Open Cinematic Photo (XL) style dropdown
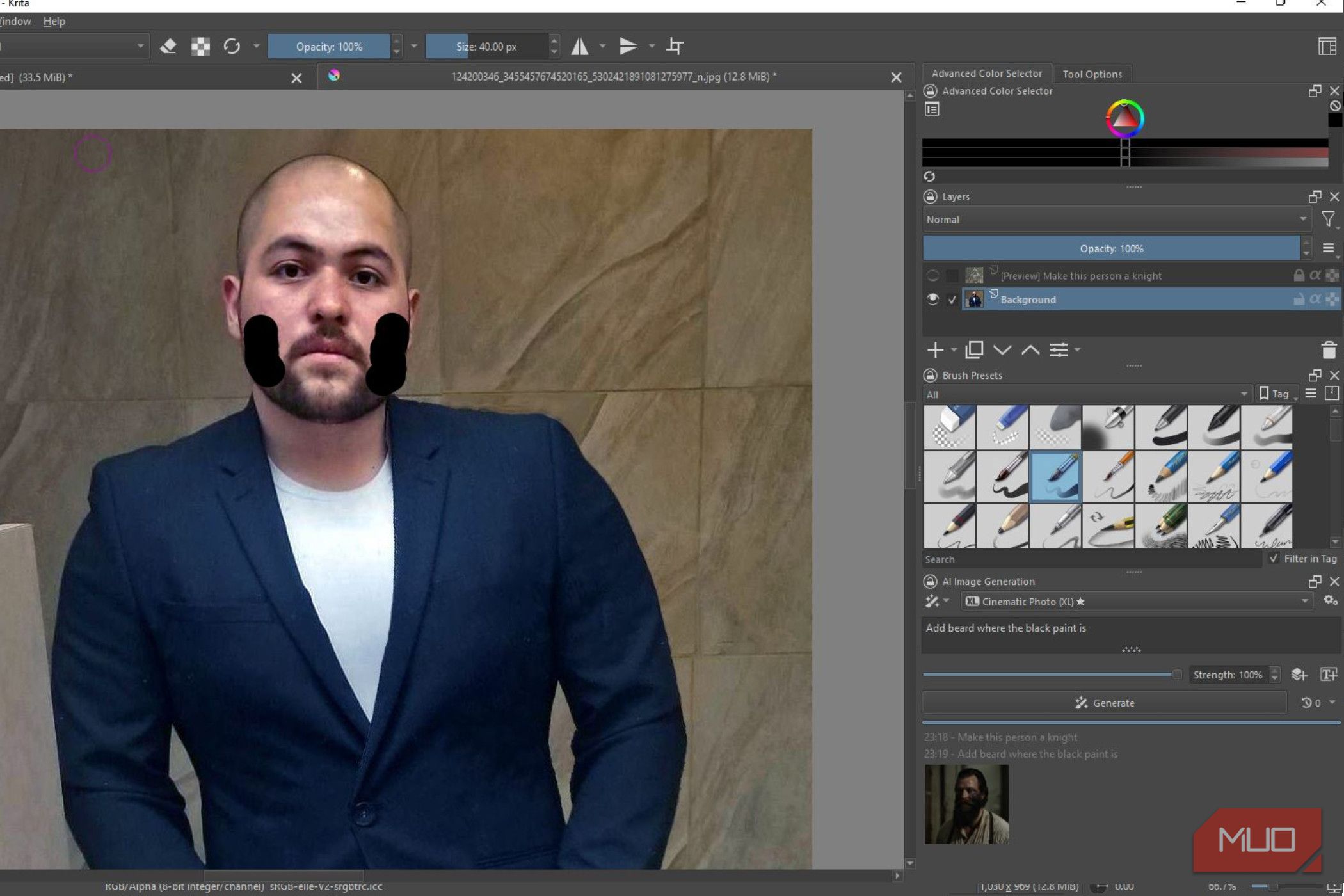 click(1137, 601)
